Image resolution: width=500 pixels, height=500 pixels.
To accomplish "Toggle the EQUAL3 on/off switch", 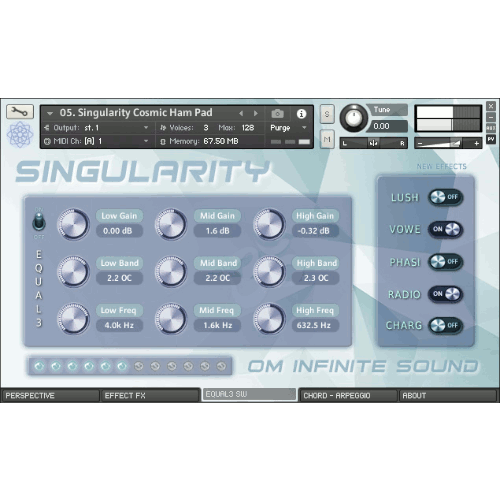I will click(x=39, y=222).
